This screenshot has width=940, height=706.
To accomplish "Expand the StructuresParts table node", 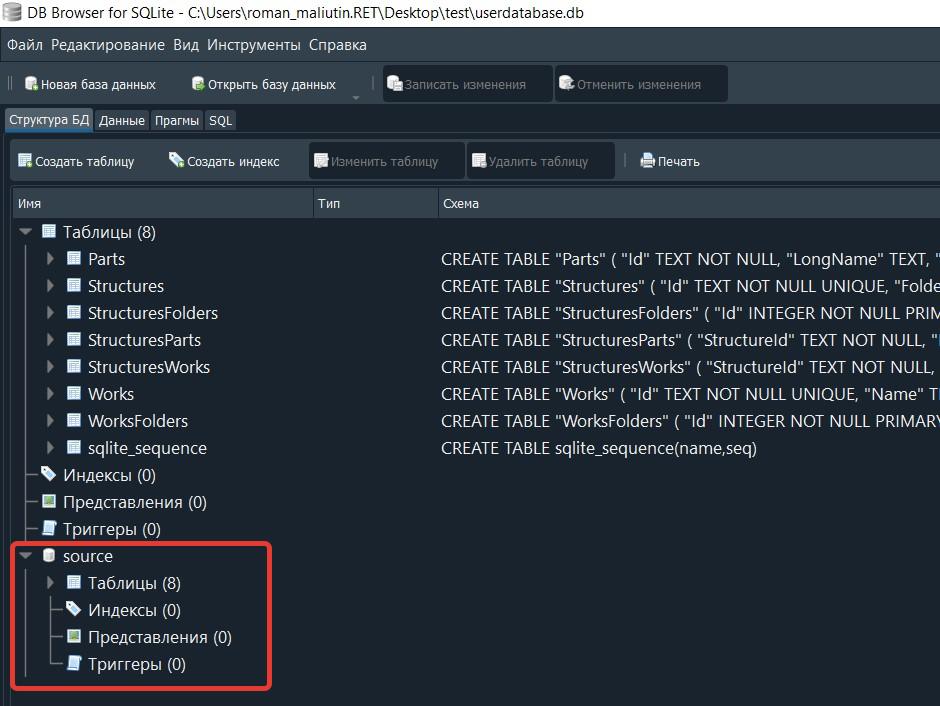I will [50, 339].
